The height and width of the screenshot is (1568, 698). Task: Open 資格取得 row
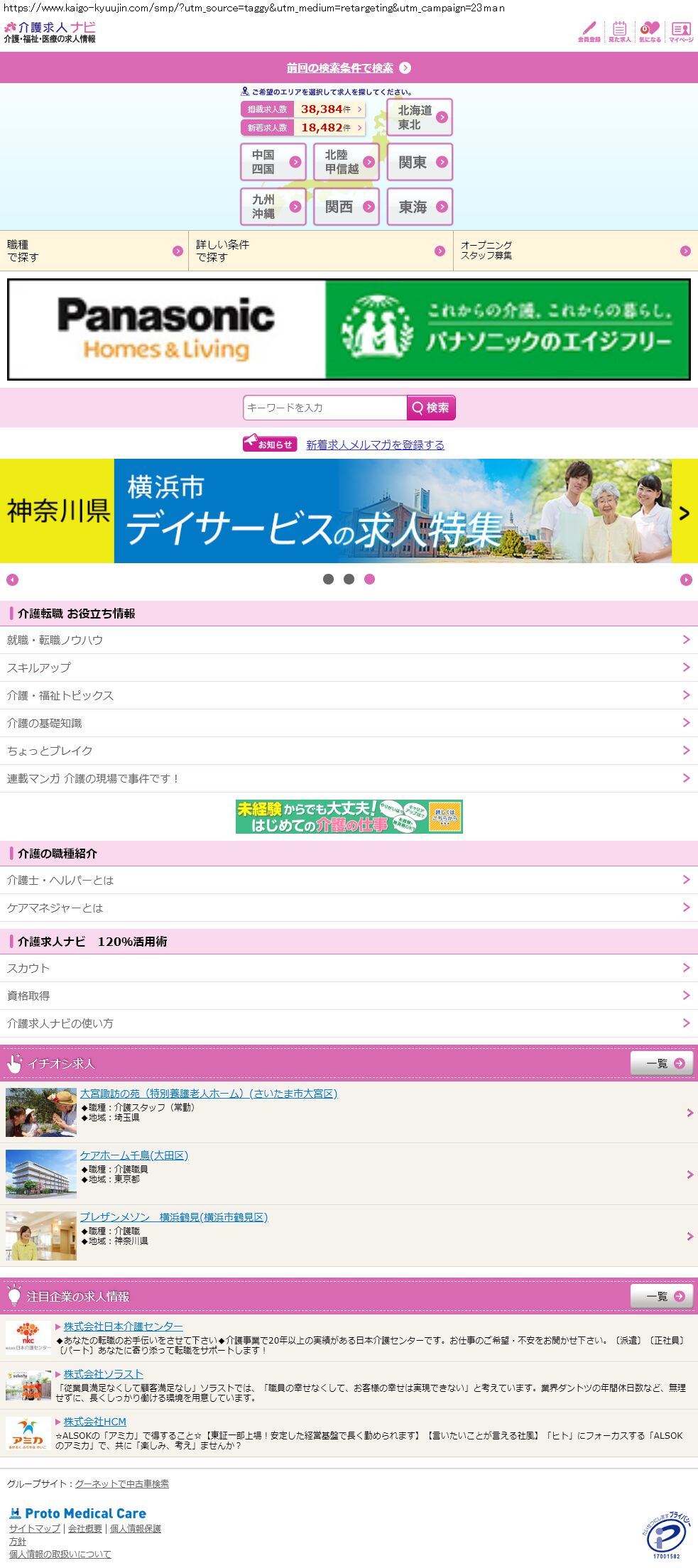pyautogui.click(x=349, y=996)
